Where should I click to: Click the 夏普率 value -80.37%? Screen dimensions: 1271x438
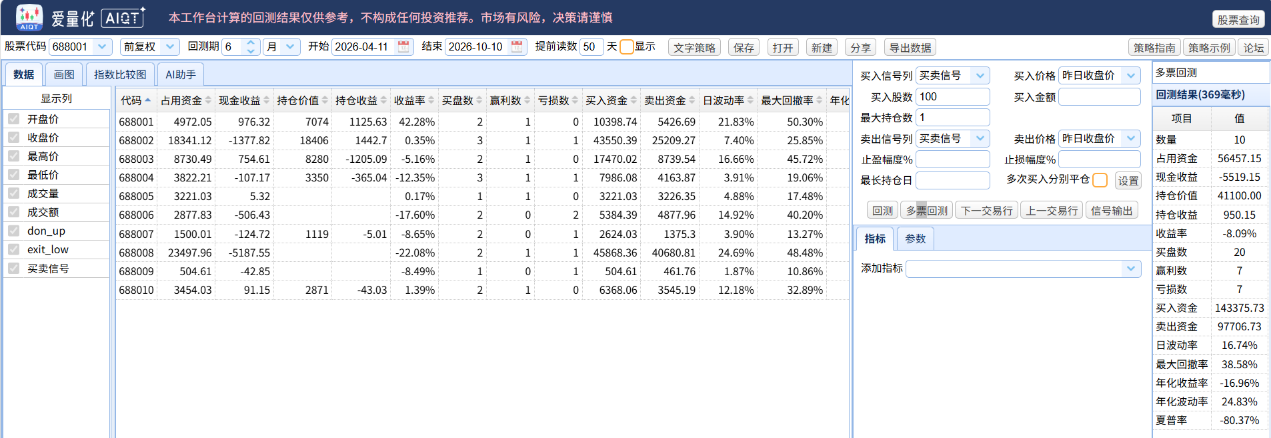(1237, 421)
